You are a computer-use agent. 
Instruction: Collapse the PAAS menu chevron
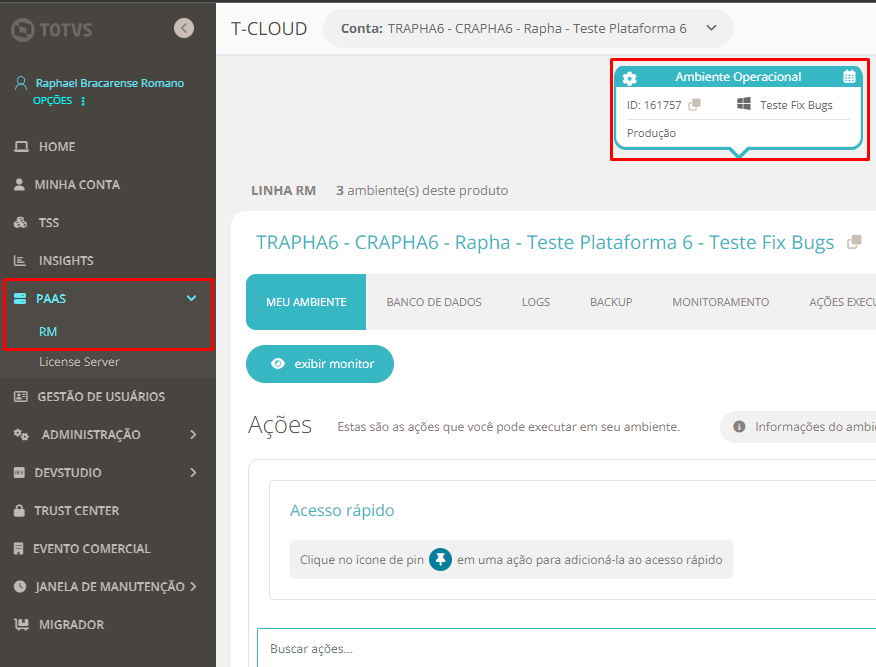click(x=192, y=298)
